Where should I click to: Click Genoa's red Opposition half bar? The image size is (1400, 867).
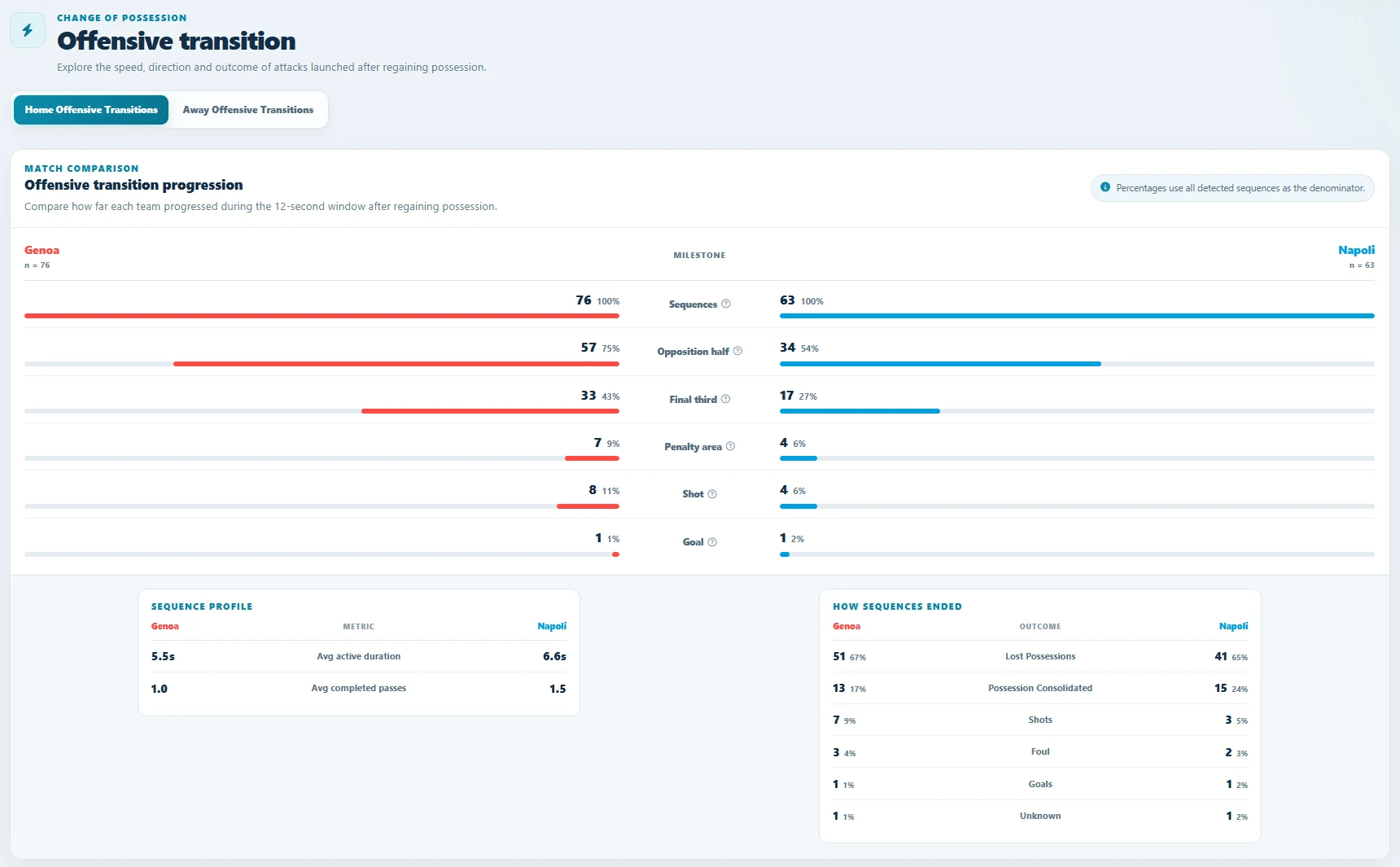coord(396,364)
